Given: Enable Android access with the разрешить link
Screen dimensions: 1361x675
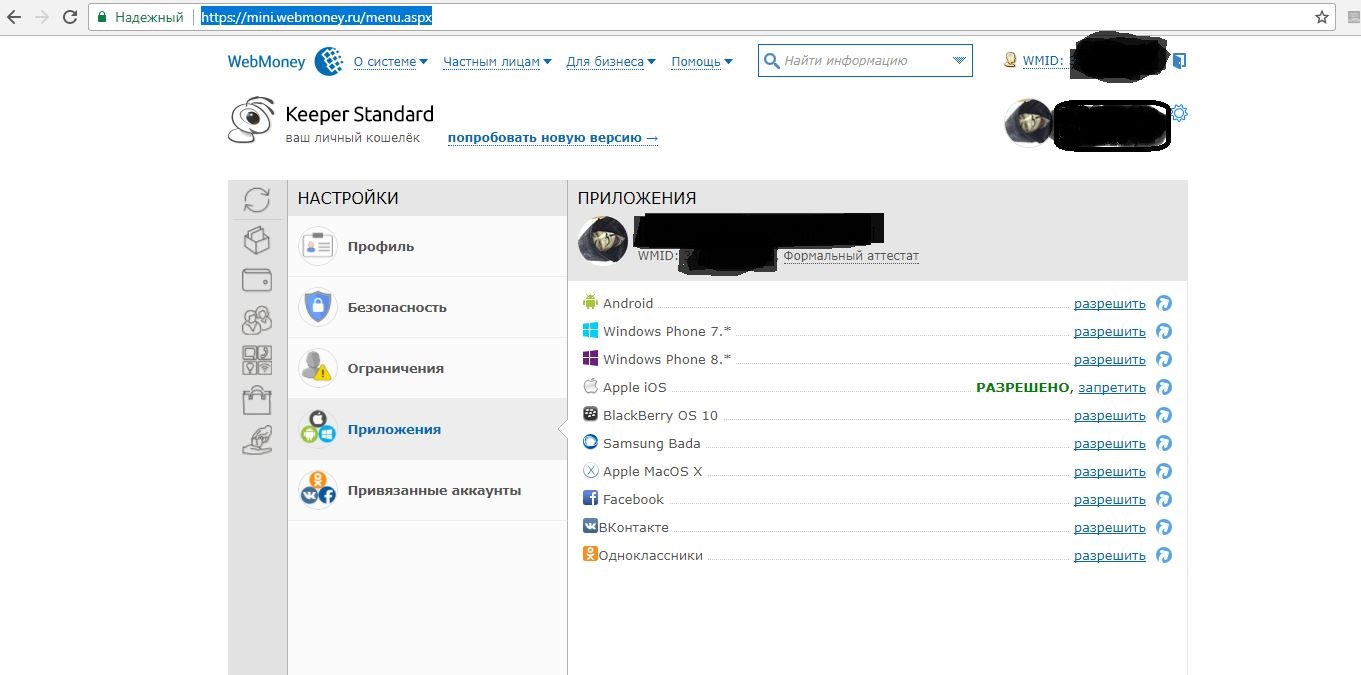Looking at the screenshot, I should pyautogui.click(x=1109, y=303).
